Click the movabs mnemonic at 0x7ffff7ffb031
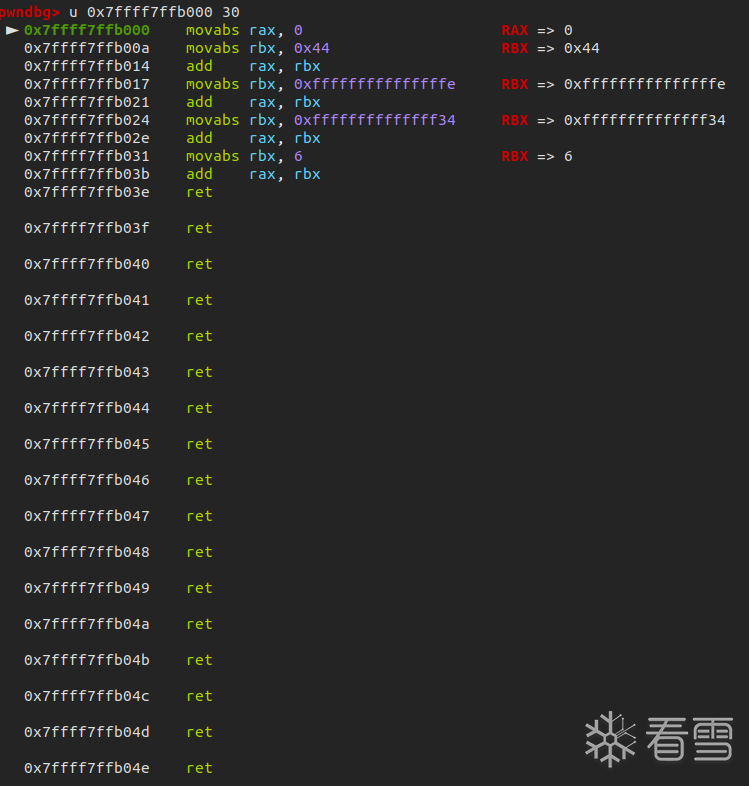This screenshot has width=749, height=786. [x=212, y=156]
